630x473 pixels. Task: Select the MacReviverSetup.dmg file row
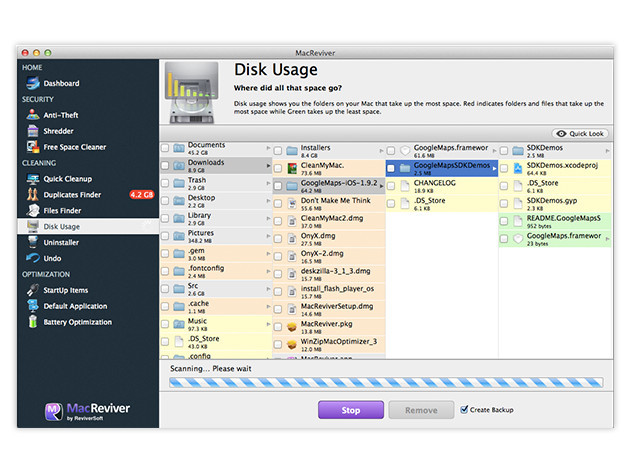329,309
